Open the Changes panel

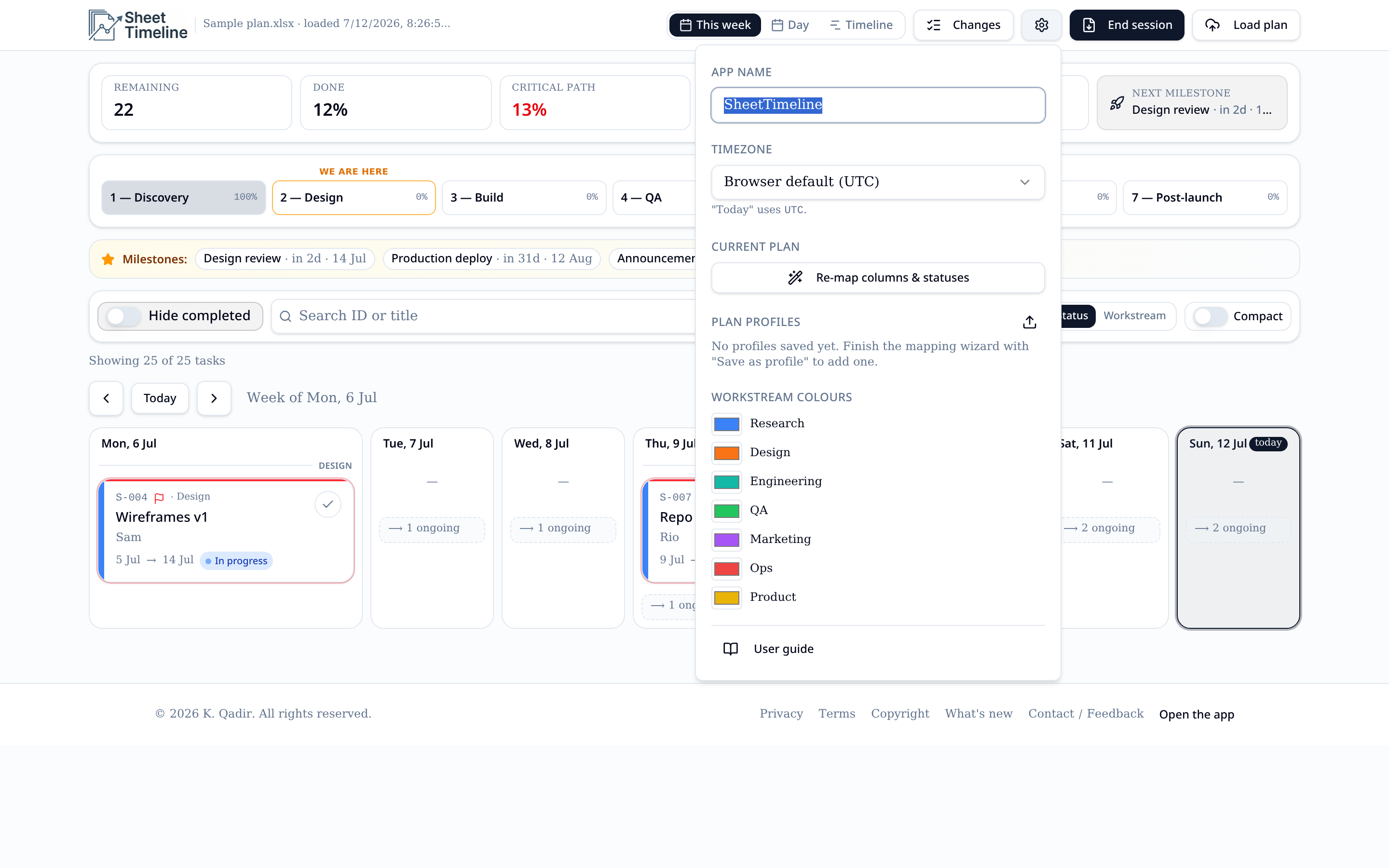(964, 25)
